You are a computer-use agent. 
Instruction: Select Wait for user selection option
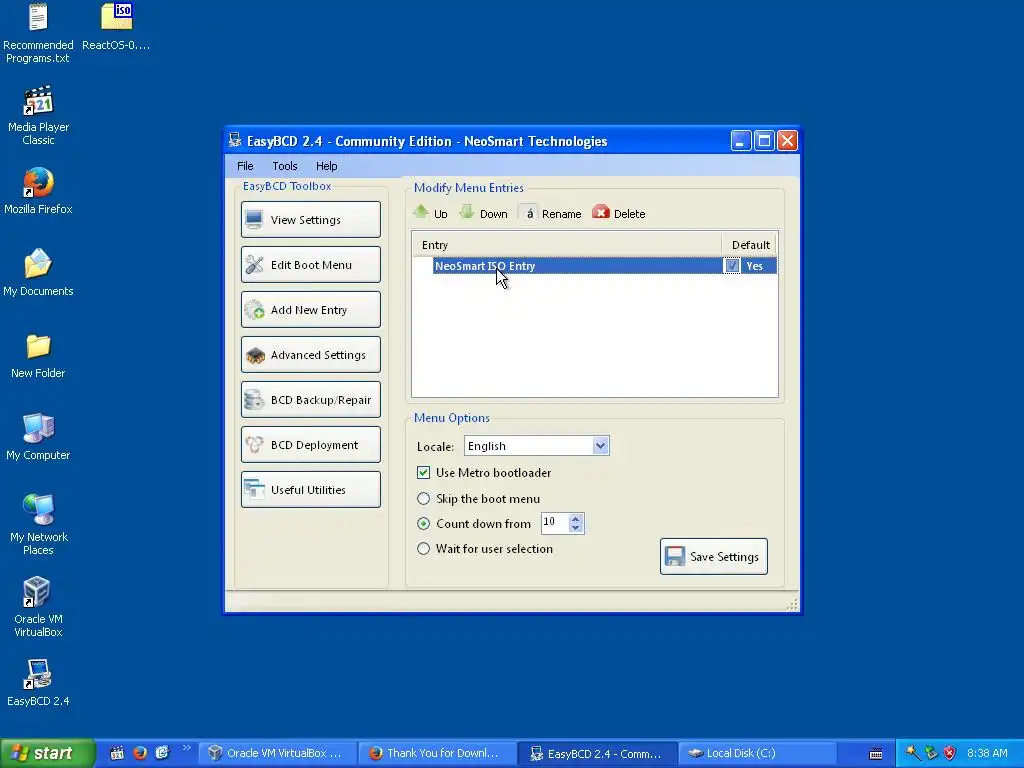click(423, 549)
